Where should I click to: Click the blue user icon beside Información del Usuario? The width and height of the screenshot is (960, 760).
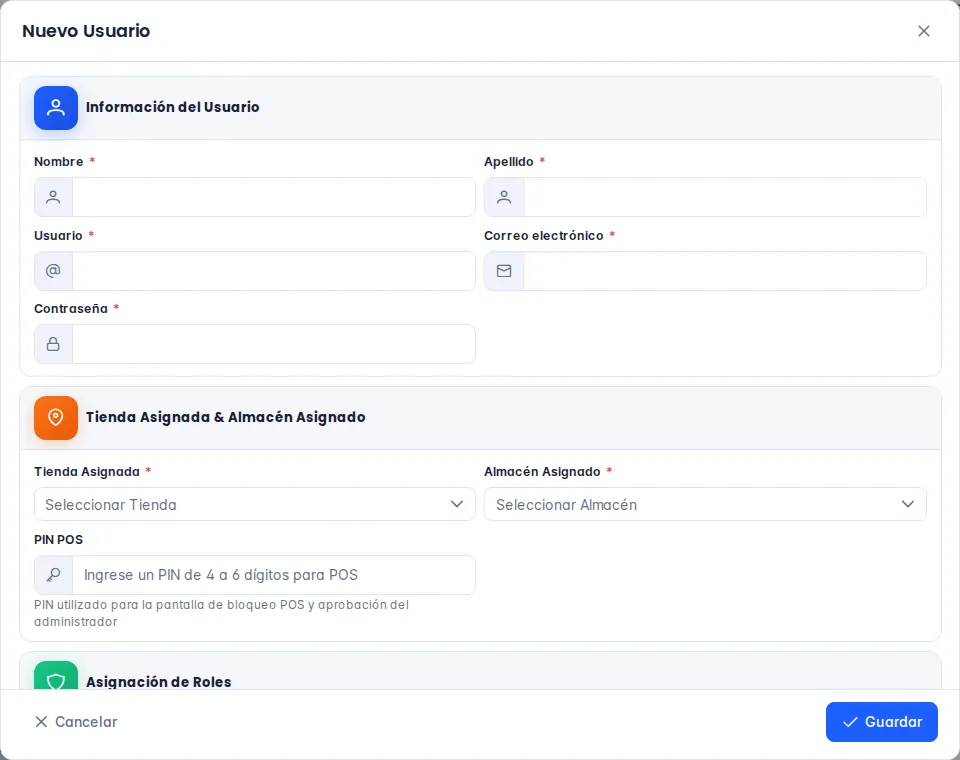click(x=56, y=108)
